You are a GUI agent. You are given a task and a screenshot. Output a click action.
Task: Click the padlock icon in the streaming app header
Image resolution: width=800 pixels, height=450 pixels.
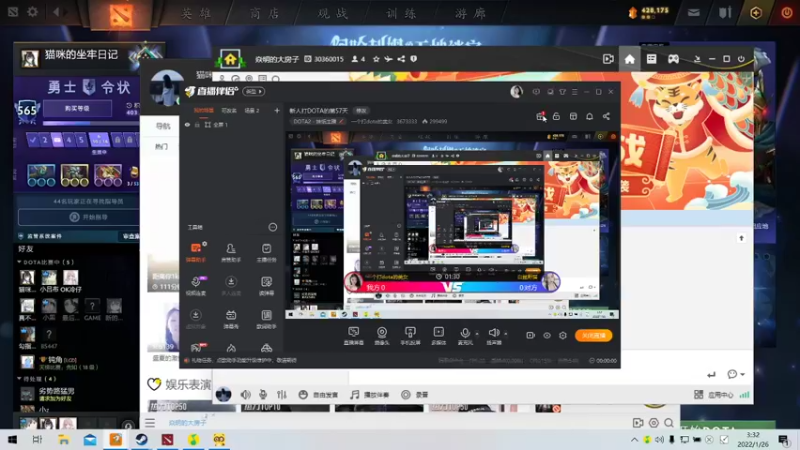(556, 117)
